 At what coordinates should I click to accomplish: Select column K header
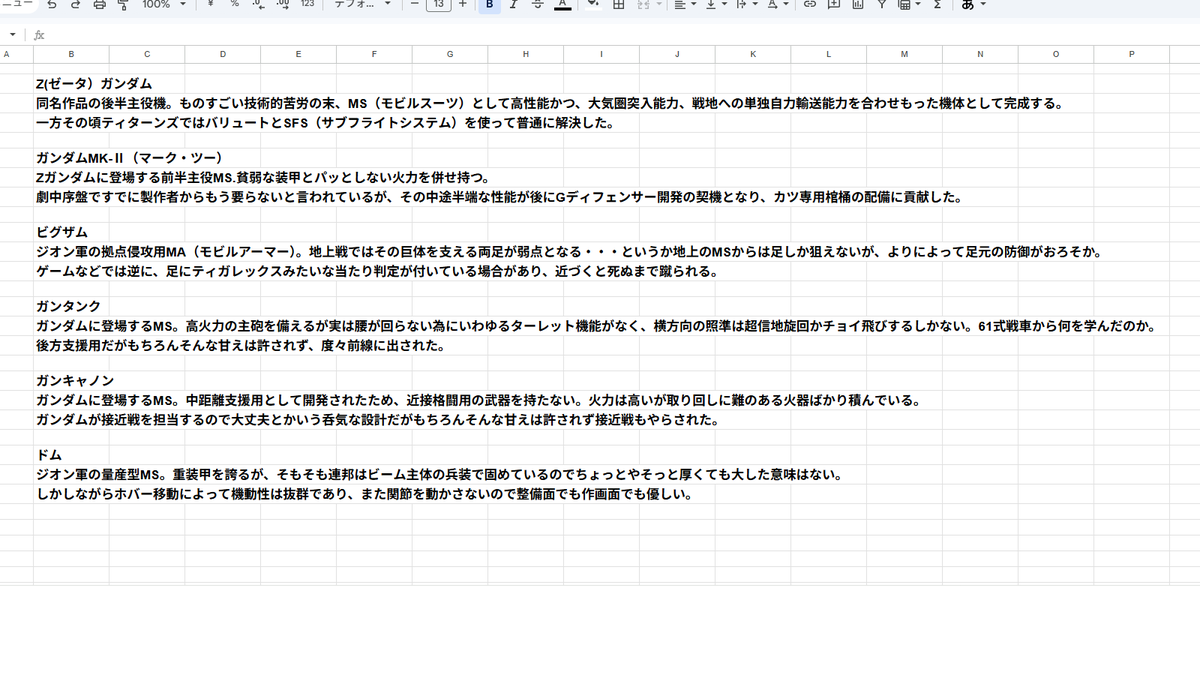point(753,54)
